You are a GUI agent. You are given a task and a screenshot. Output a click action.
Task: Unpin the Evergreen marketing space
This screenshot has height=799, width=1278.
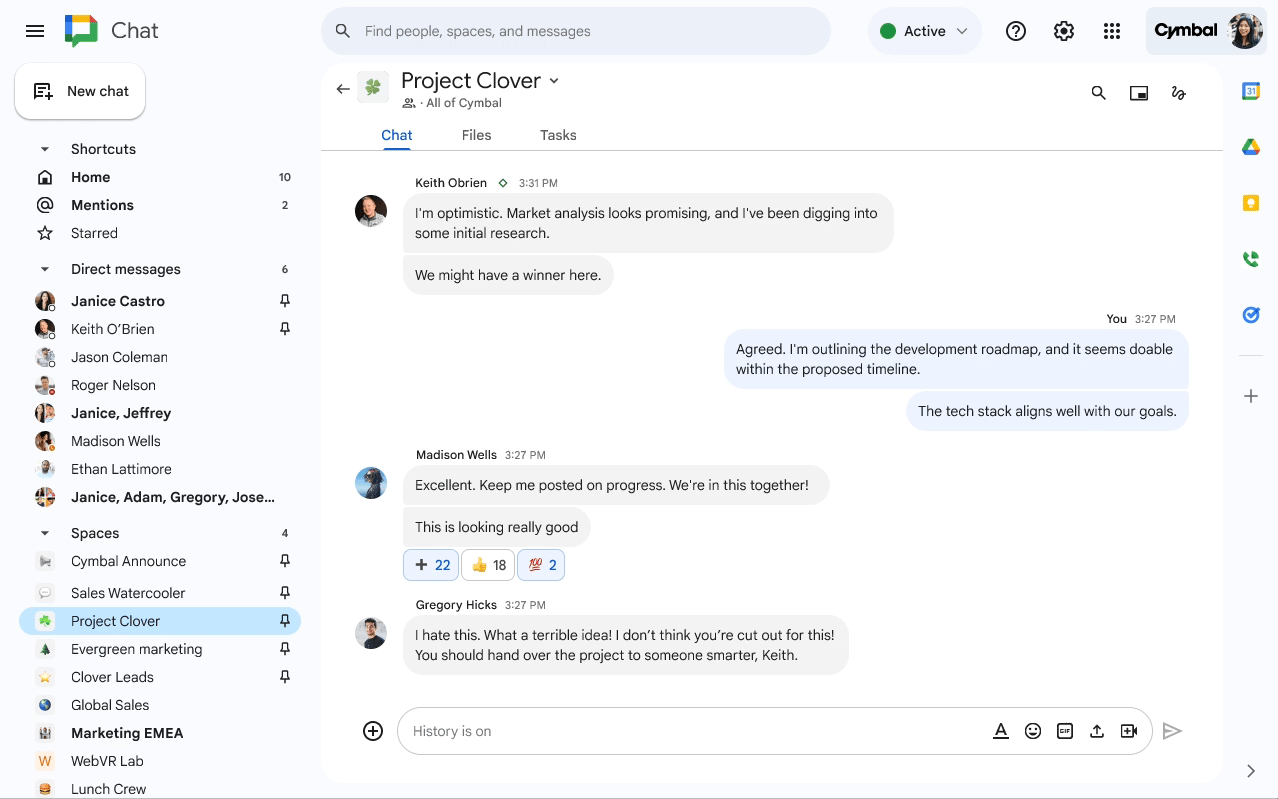[x=285, y=649]
